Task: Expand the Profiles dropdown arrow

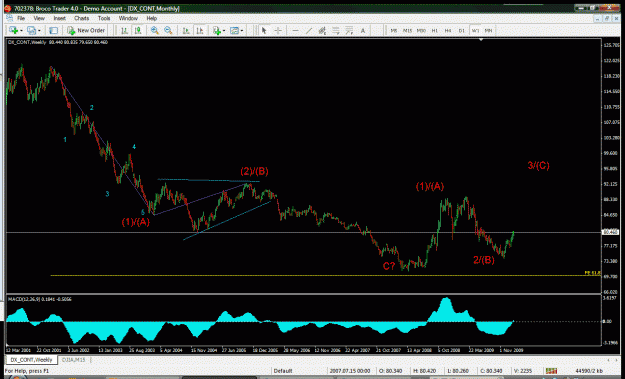Action: coord(39,31)
